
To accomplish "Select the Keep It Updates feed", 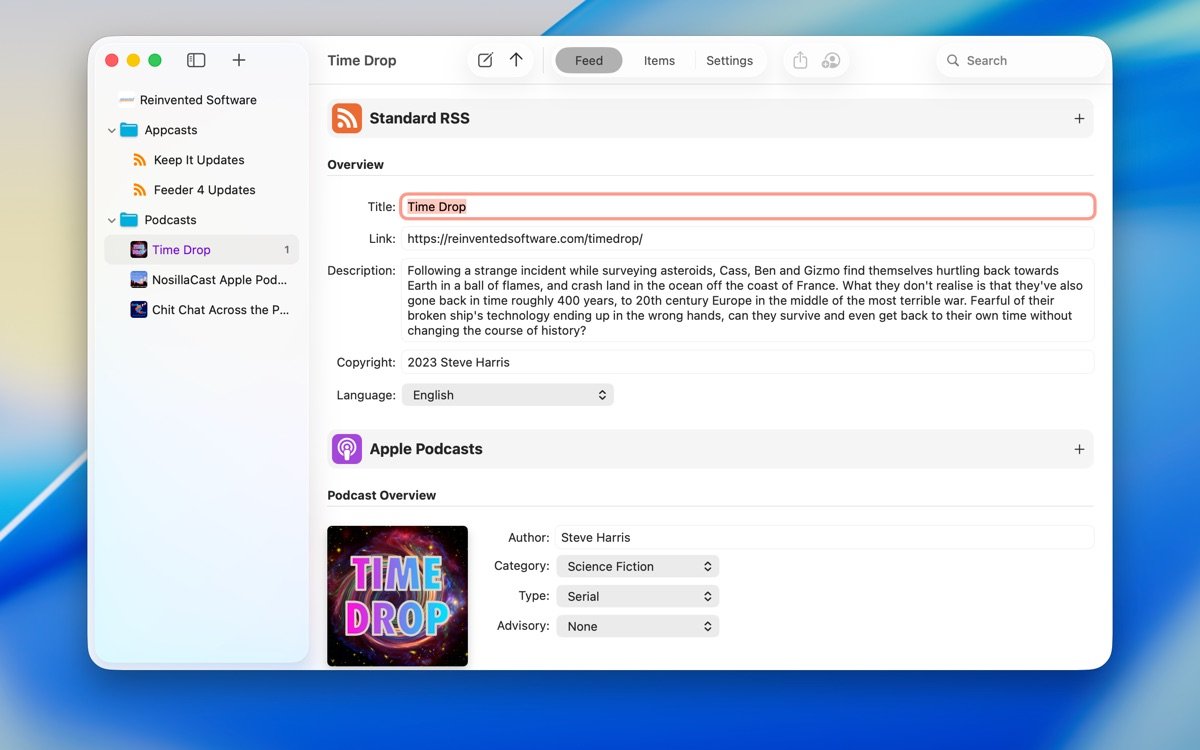I will pyautogui.click(x=201, y=160).
